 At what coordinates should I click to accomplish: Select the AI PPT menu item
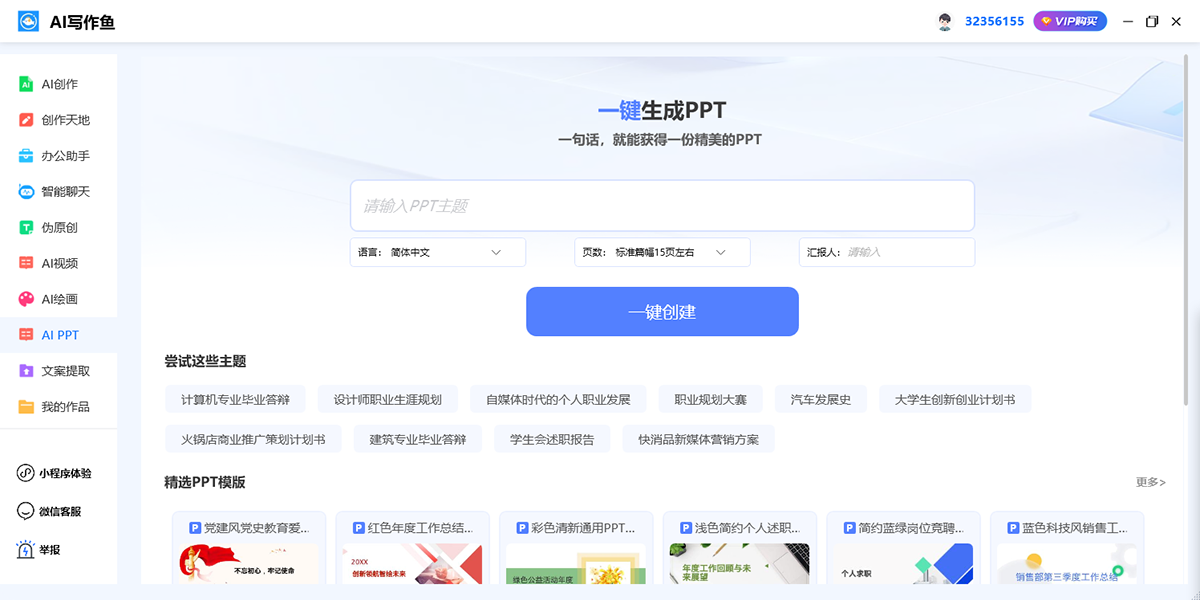coord(58,335)
